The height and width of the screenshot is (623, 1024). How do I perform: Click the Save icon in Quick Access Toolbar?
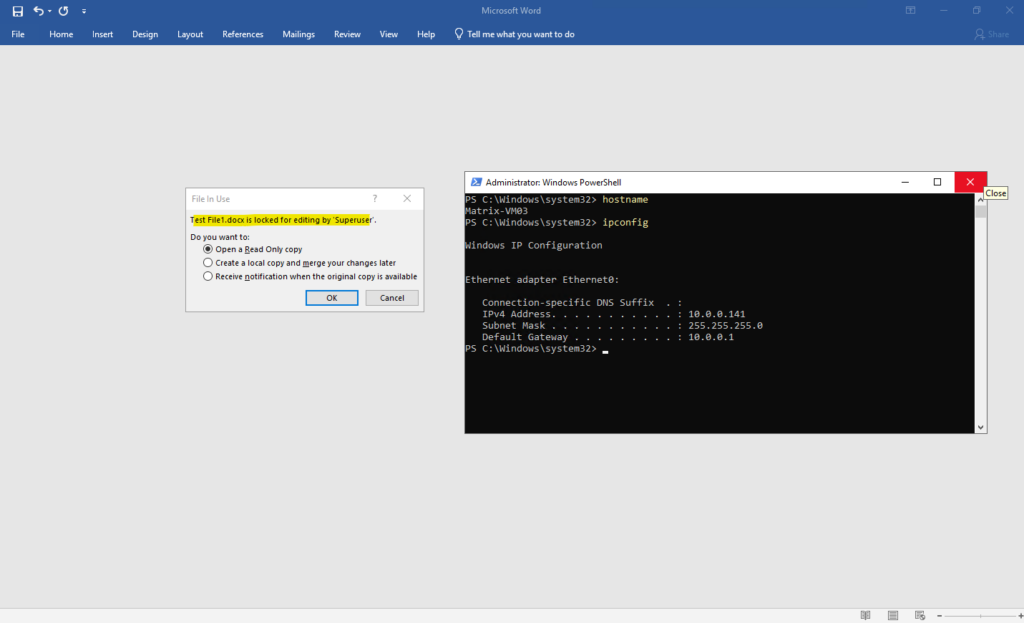pyautogui.click(x=17, y=11)
